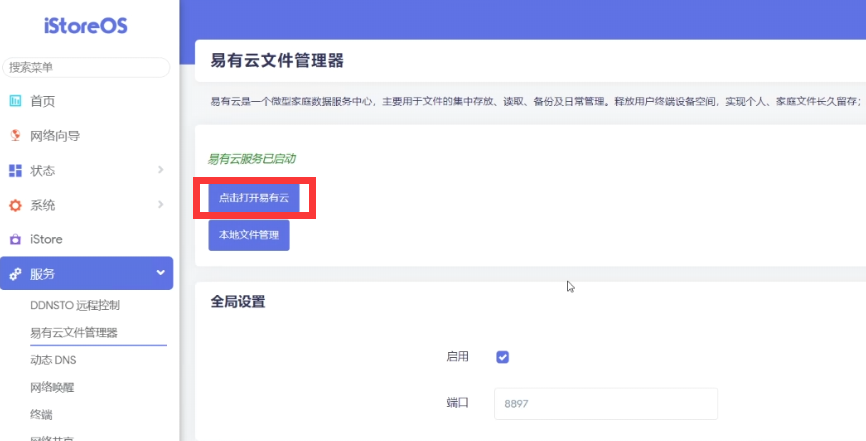The height and width of the screenshot is (441, 866).
Task: Click the 易有云文件管理器 page title
Action: pyautogui.click(x=277, y=61)
